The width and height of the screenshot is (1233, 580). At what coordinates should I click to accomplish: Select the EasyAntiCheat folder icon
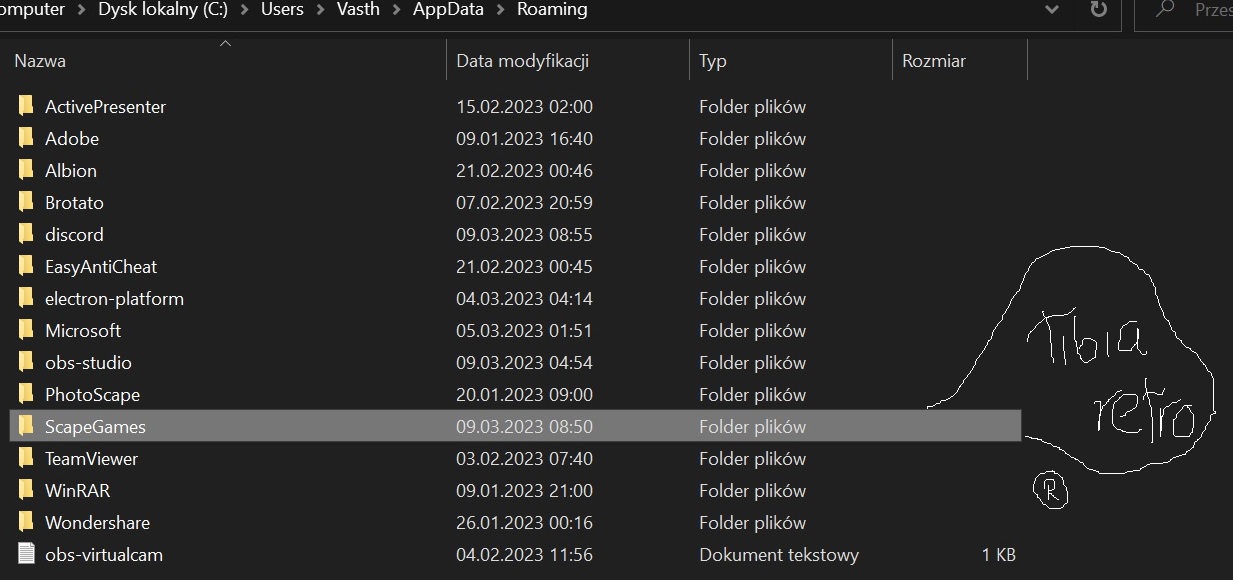(27, 266)
